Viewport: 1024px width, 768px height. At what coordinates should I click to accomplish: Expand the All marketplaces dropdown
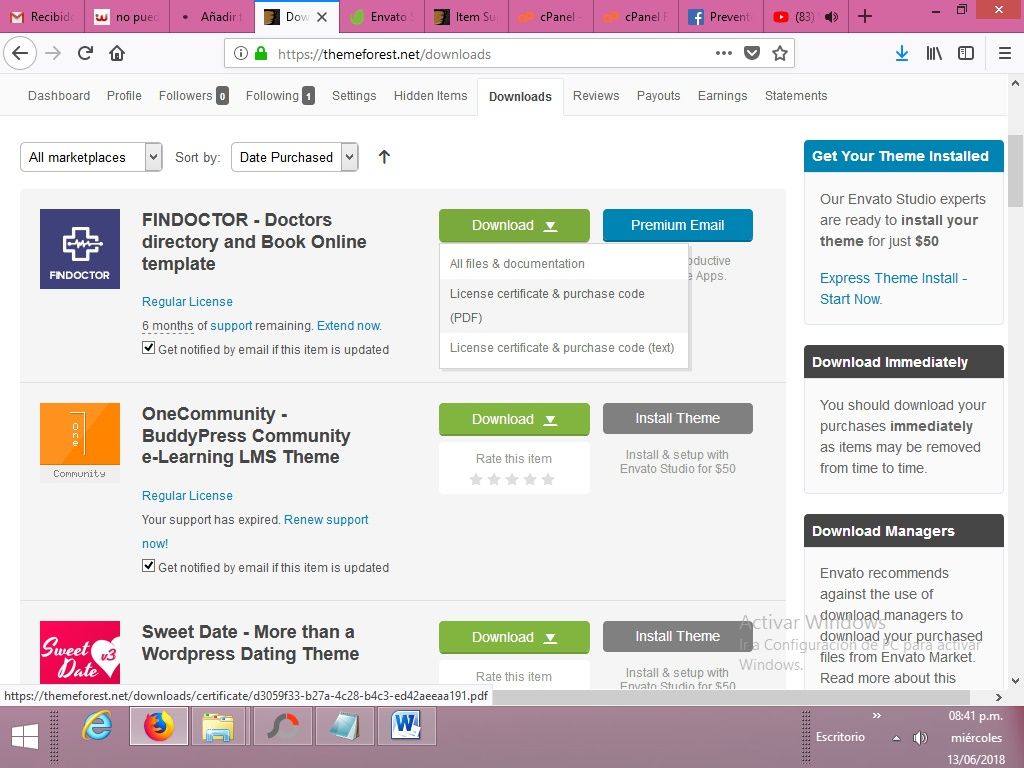91,157
